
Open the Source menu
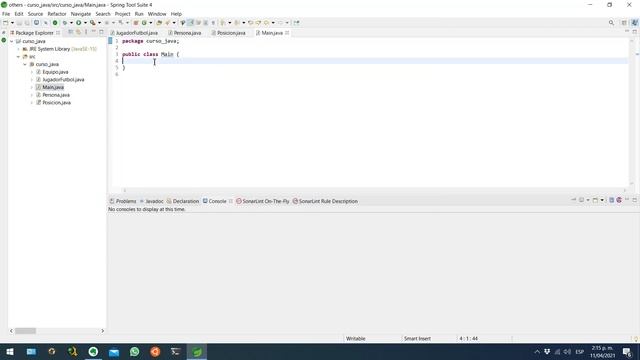pos(35,14)
